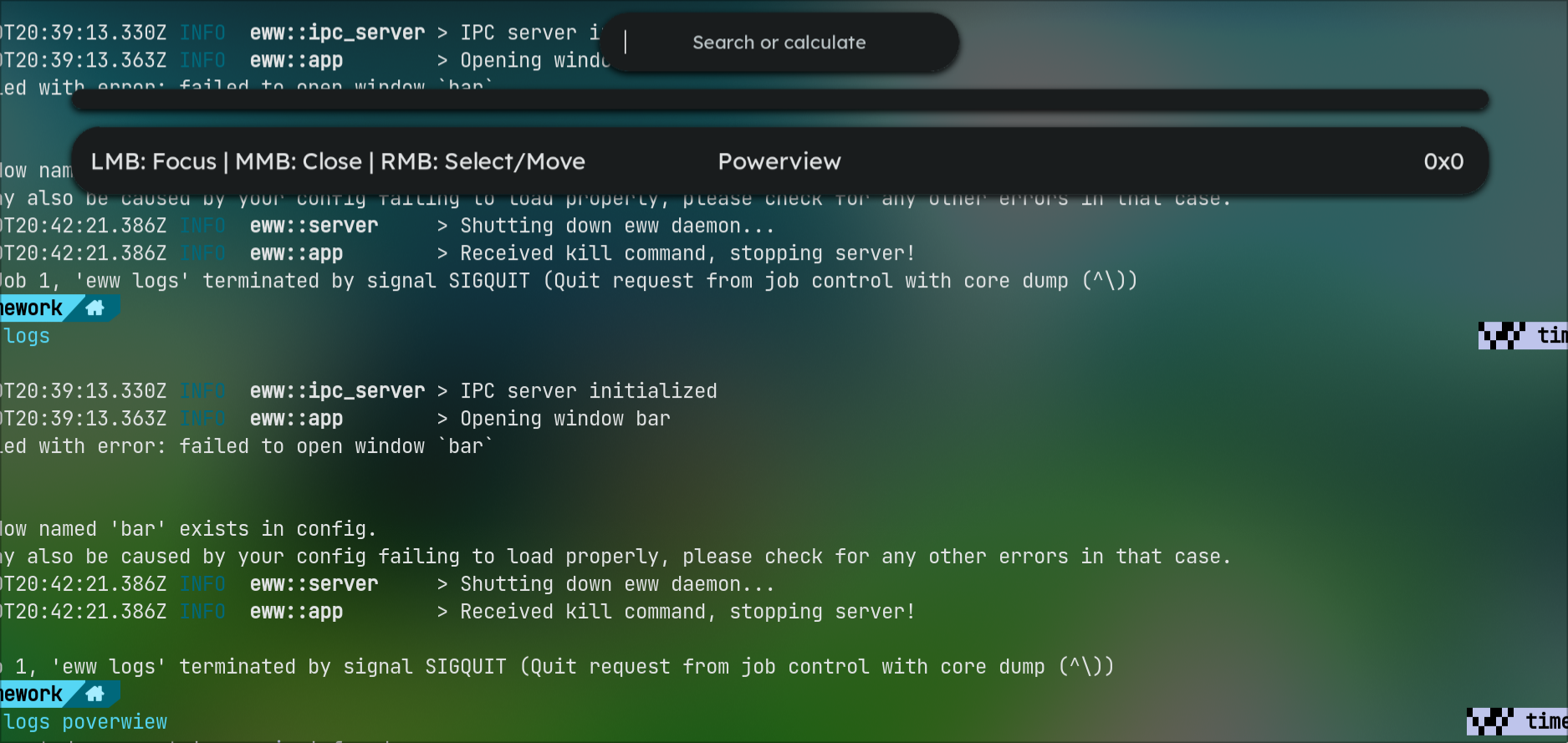Screen dimensions: 1568x743
Task: Click the home icon in the top shell prompt
Action: [94, 308]
